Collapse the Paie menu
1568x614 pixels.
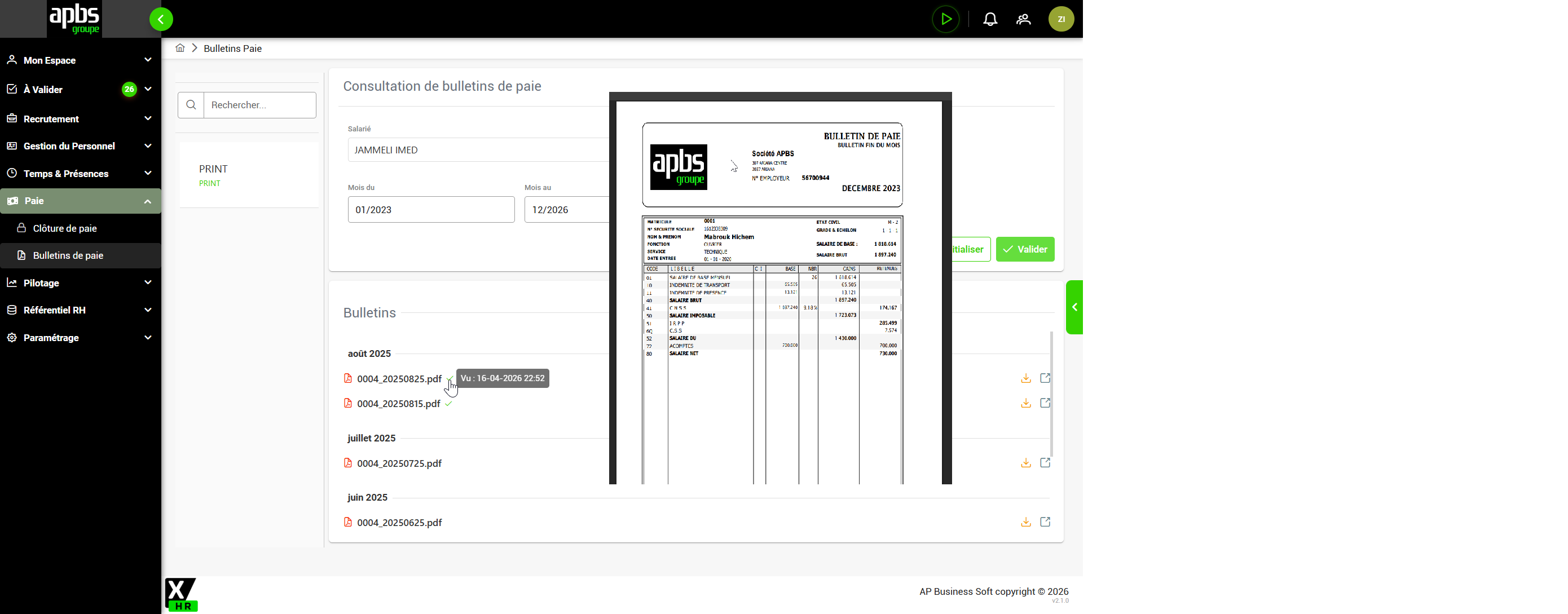tap(80, 201)
